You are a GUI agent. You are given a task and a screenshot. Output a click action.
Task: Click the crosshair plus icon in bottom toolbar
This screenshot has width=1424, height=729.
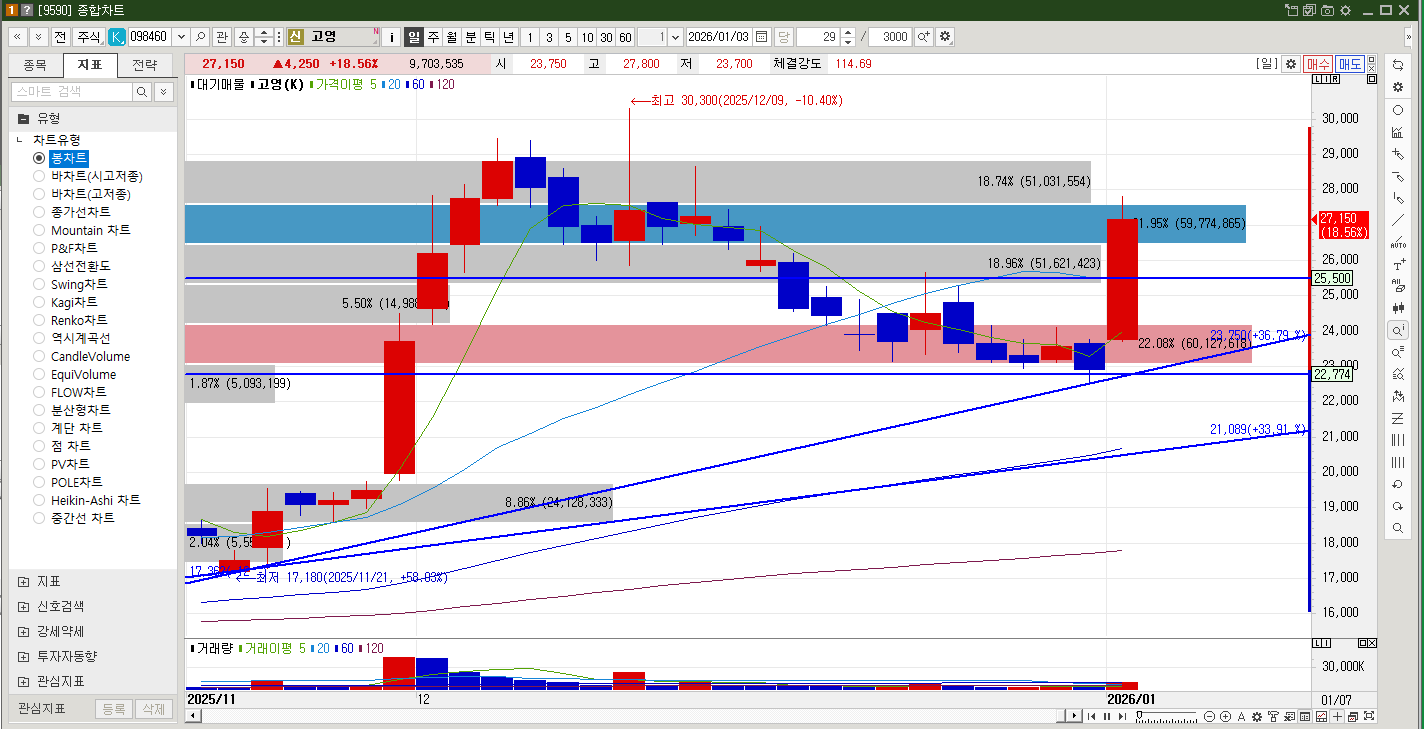tap(1337, 716)
